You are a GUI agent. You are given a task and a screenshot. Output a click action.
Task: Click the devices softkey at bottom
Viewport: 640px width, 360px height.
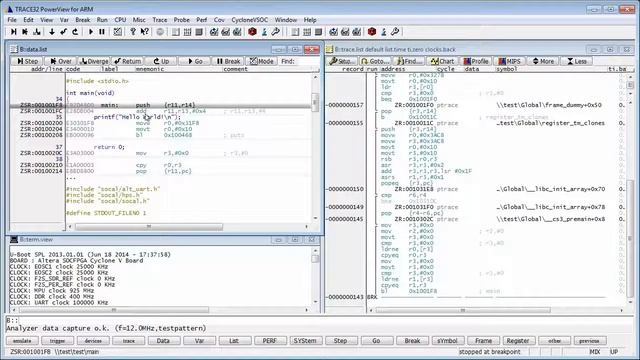(x=93, y=340)
